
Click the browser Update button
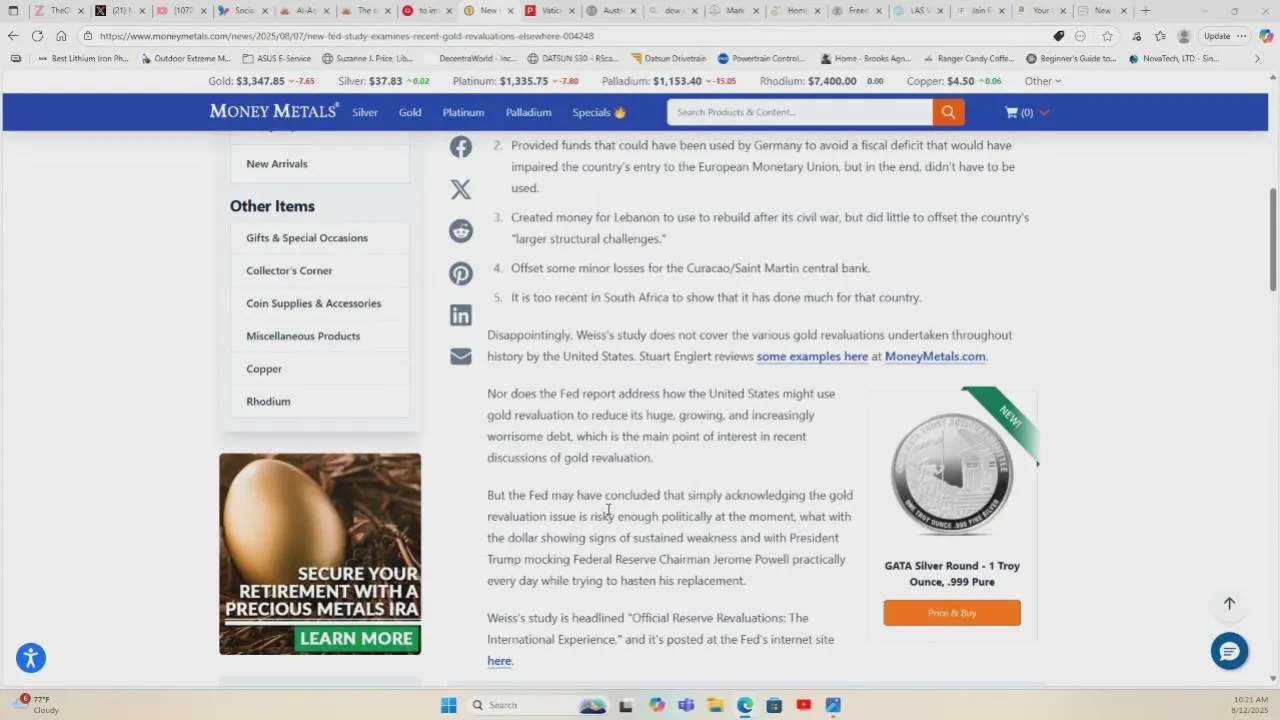coord(1217,35)
